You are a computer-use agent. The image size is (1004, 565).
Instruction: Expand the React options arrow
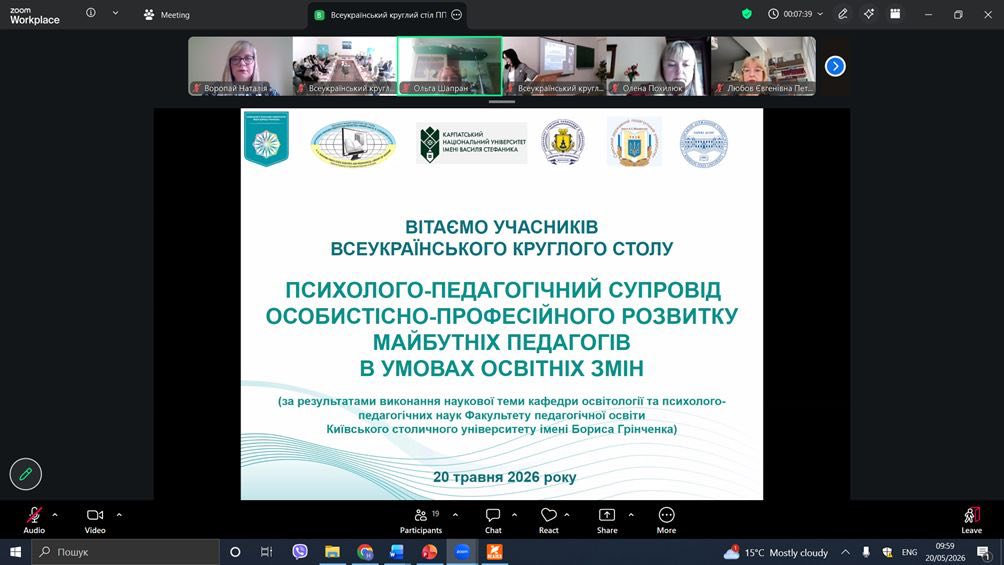point(567,514)
